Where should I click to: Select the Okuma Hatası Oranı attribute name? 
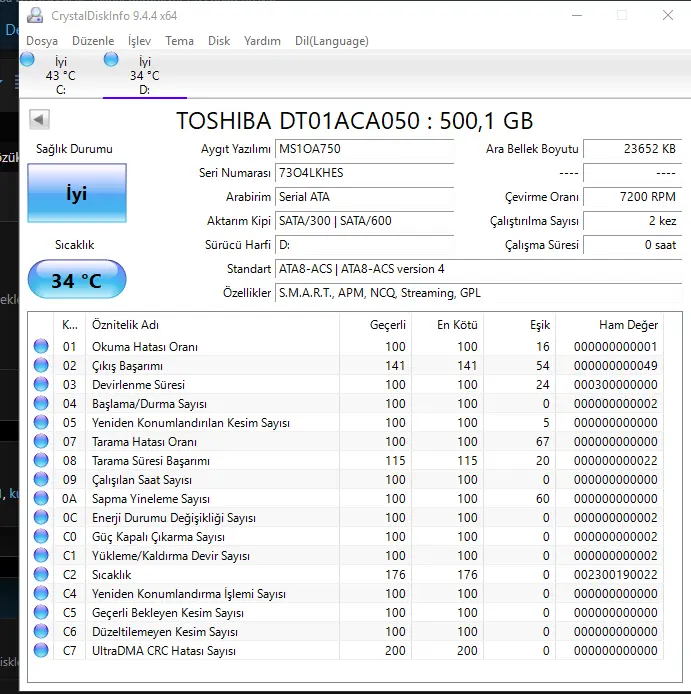(145, 347)
